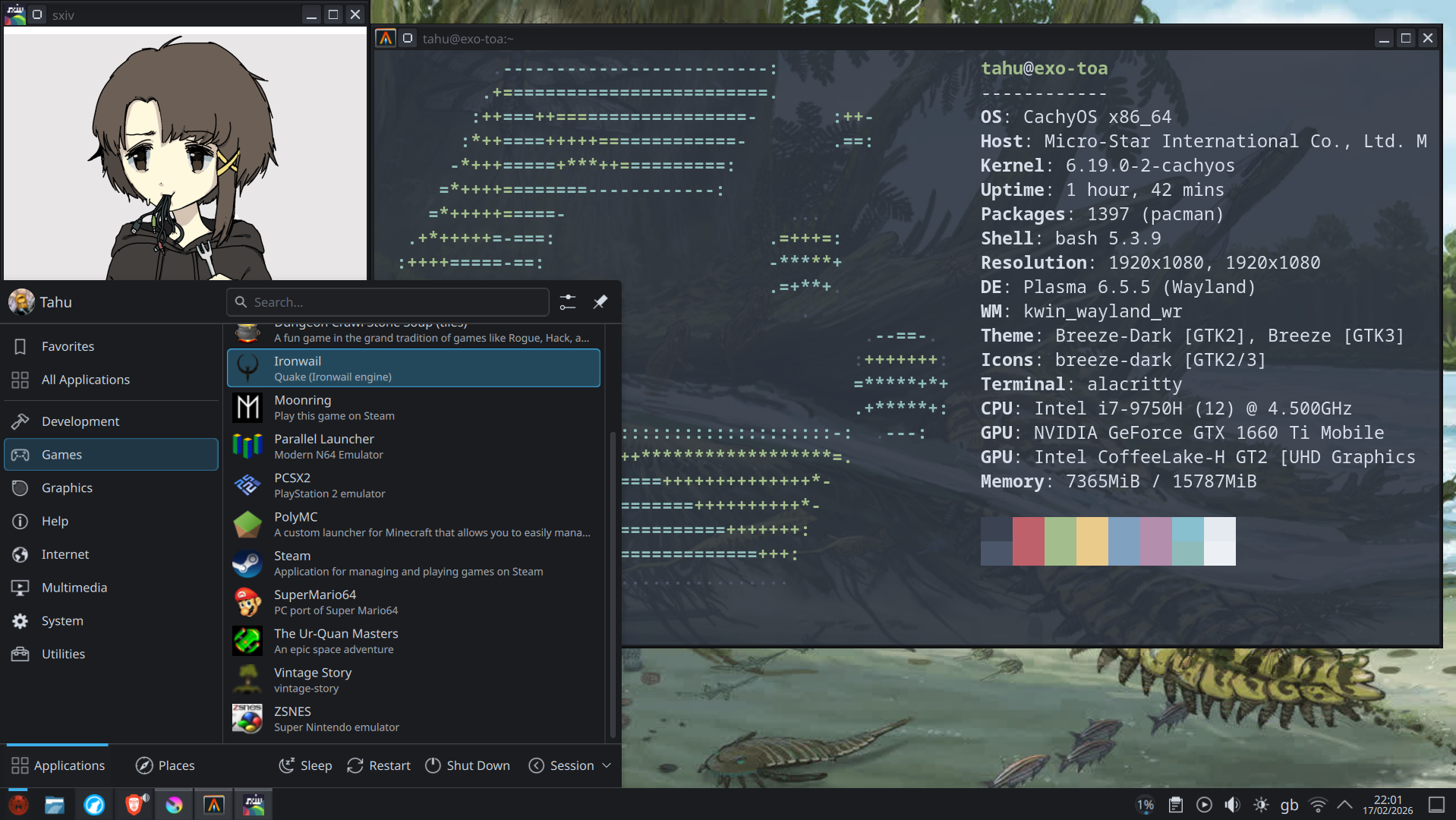Open the PolyMC Minecraft launcher
The width and height of the screenshot is (1456, 820).
[x=414, y=524]
